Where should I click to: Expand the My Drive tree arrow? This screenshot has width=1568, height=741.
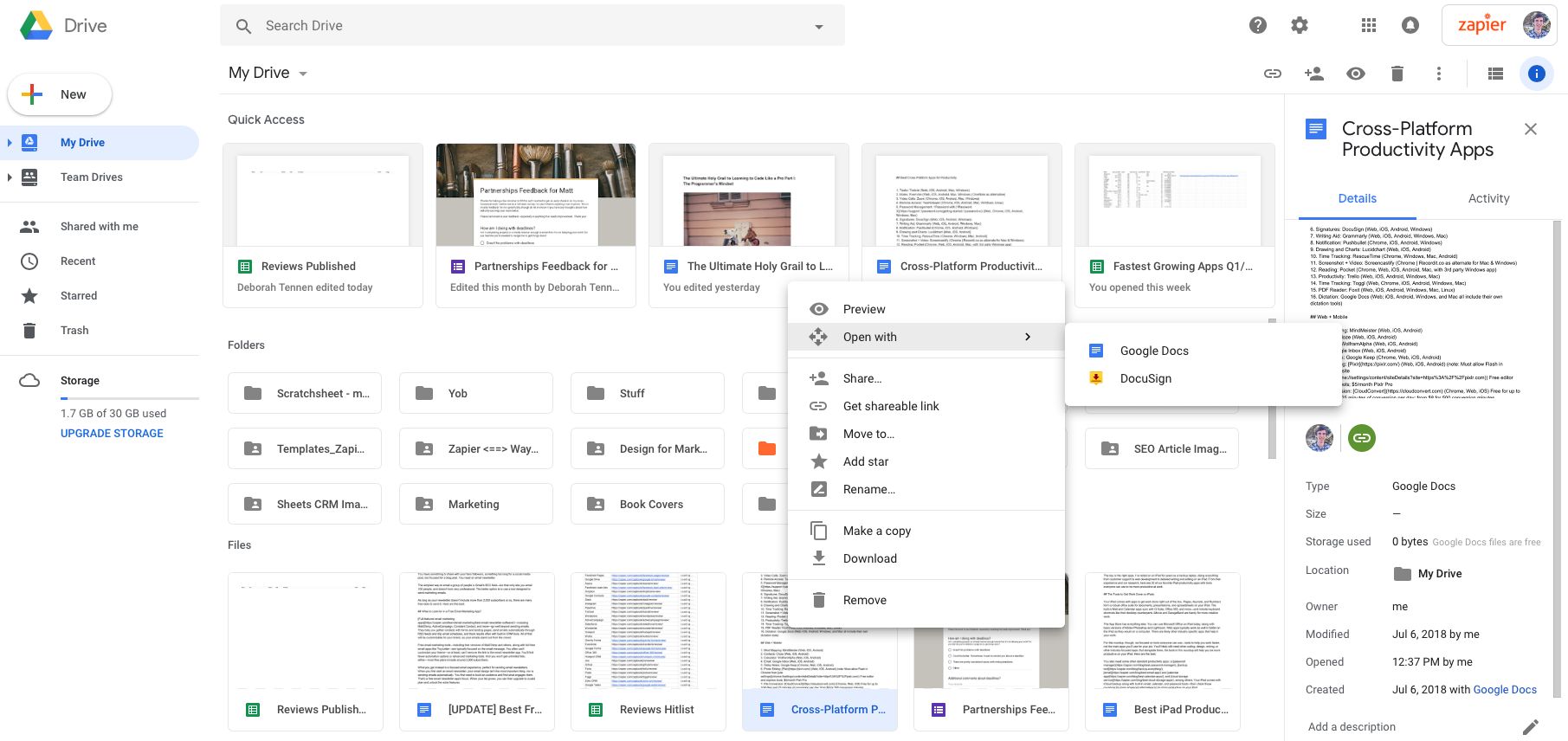(x=10, y=143)
